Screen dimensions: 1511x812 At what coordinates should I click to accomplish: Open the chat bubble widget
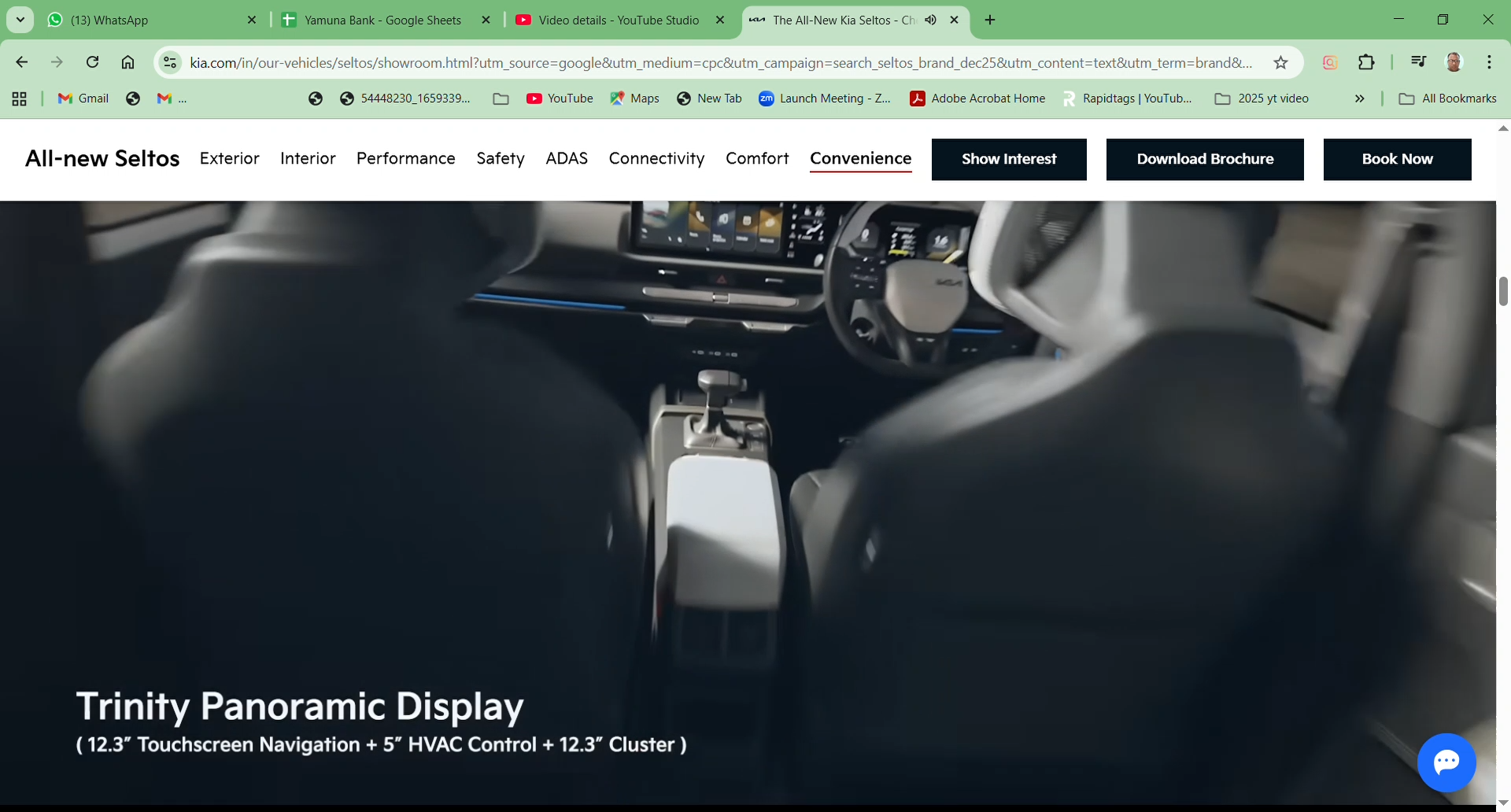point(1446,762)
